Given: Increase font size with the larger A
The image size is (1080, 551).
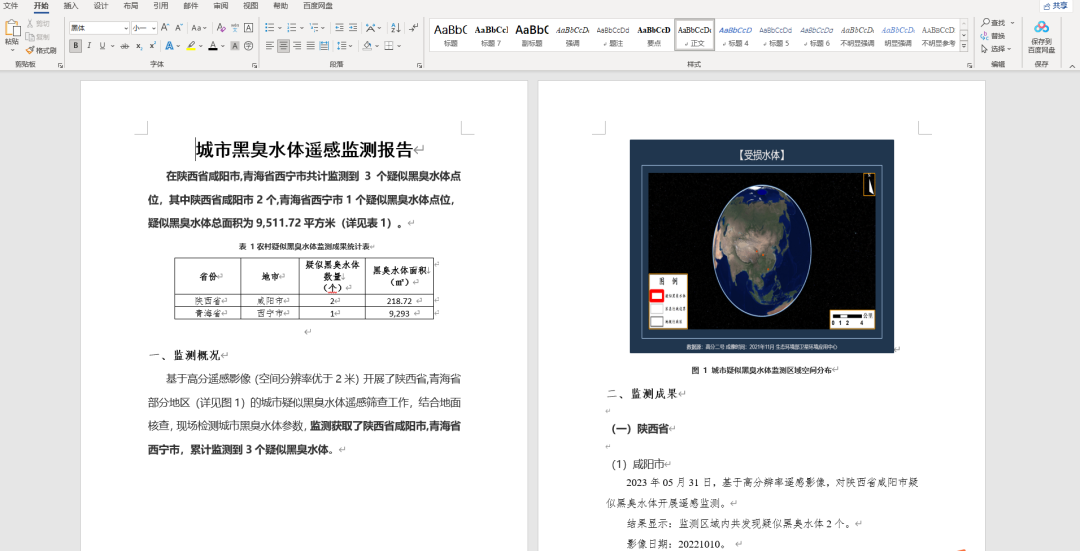Looking at the screenshot, I should pos(165,28).
